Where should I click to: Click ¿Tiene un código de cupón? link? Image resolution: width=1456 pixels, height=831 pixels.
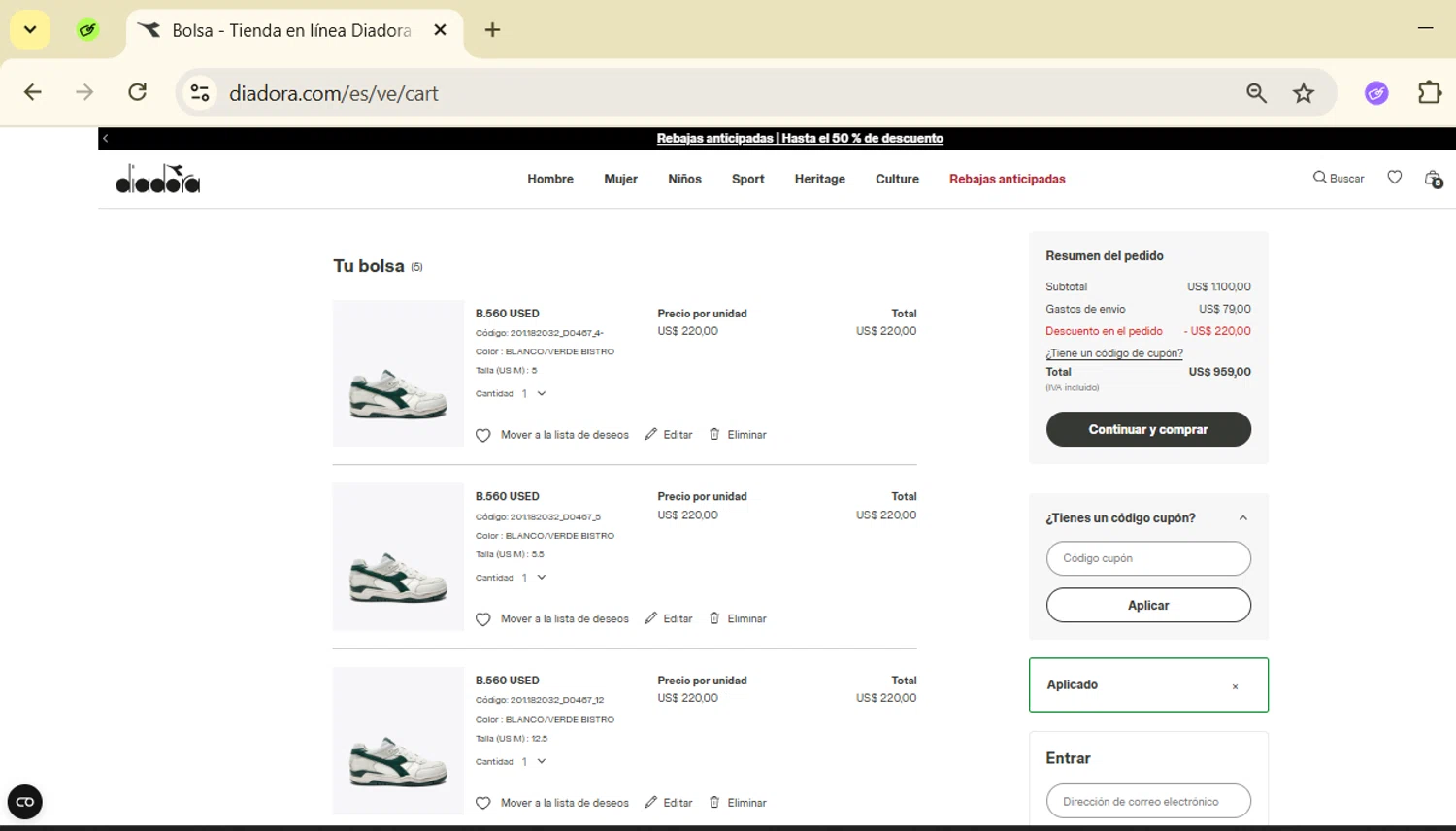[x=1114, y=353]
